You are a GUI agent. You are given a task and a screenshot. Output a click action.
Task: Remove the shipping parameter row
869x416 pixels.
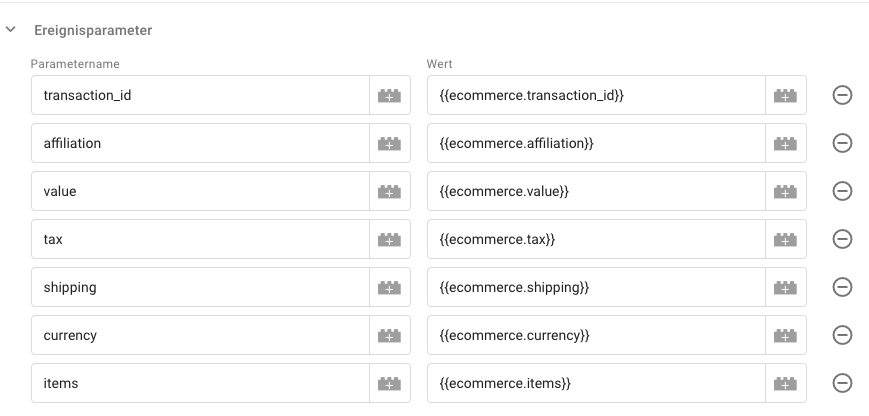coord(842,287)
